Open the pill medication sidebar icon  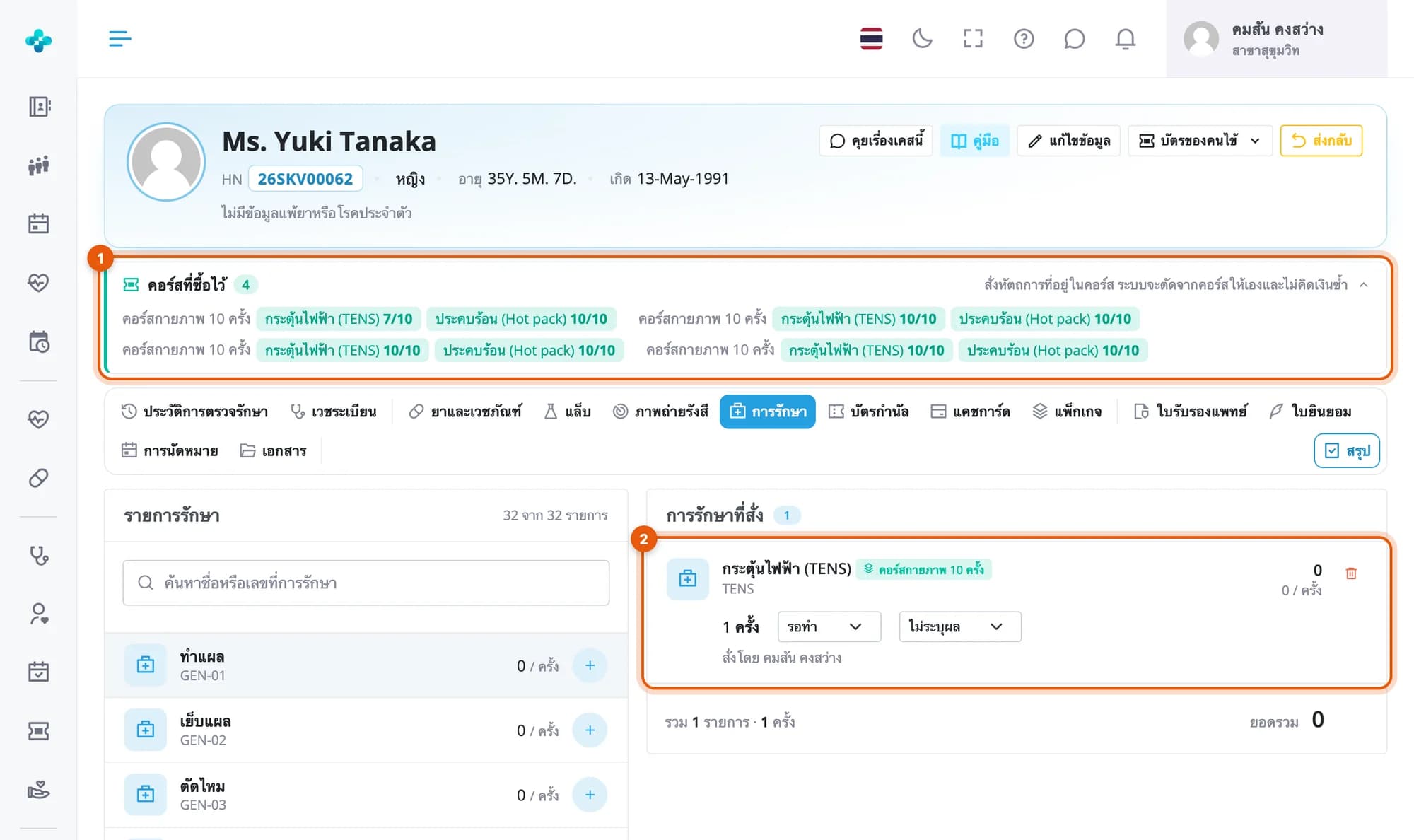(38, 478)
